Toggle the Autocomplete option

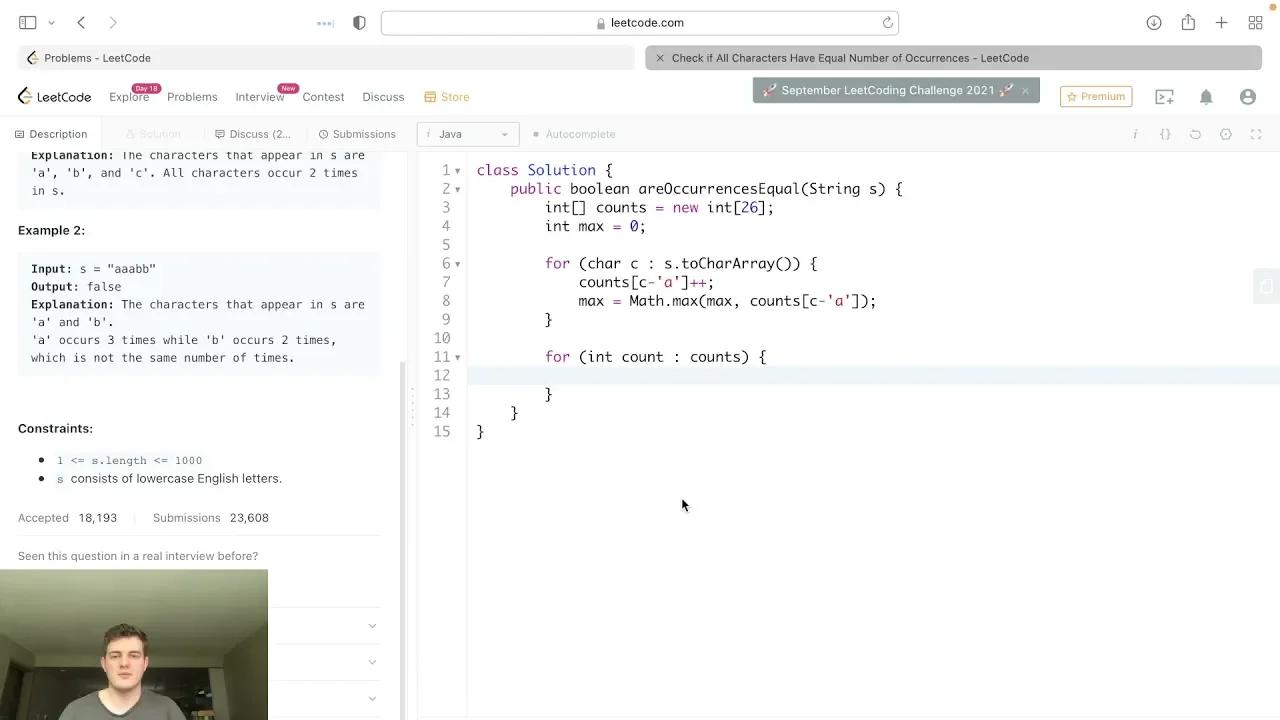tap(574, 134)
